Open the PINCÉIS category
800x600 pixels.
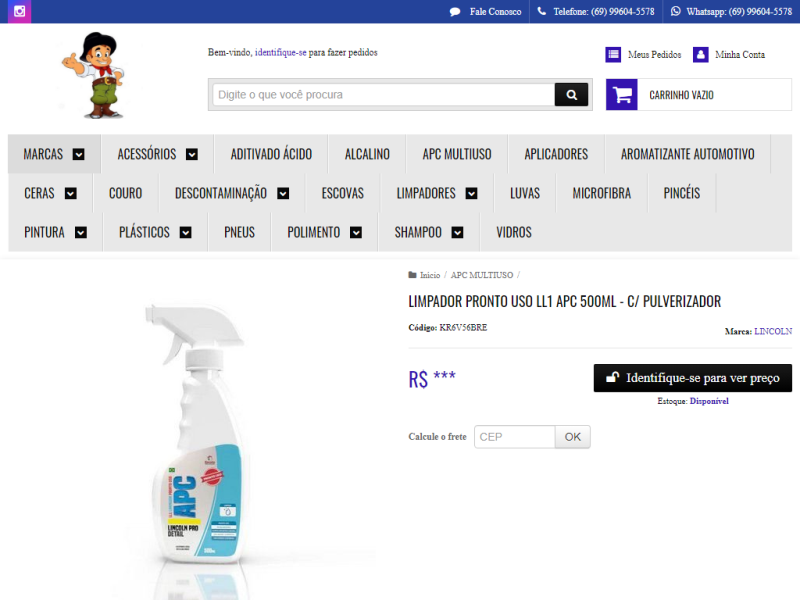(x=682, y=193)
